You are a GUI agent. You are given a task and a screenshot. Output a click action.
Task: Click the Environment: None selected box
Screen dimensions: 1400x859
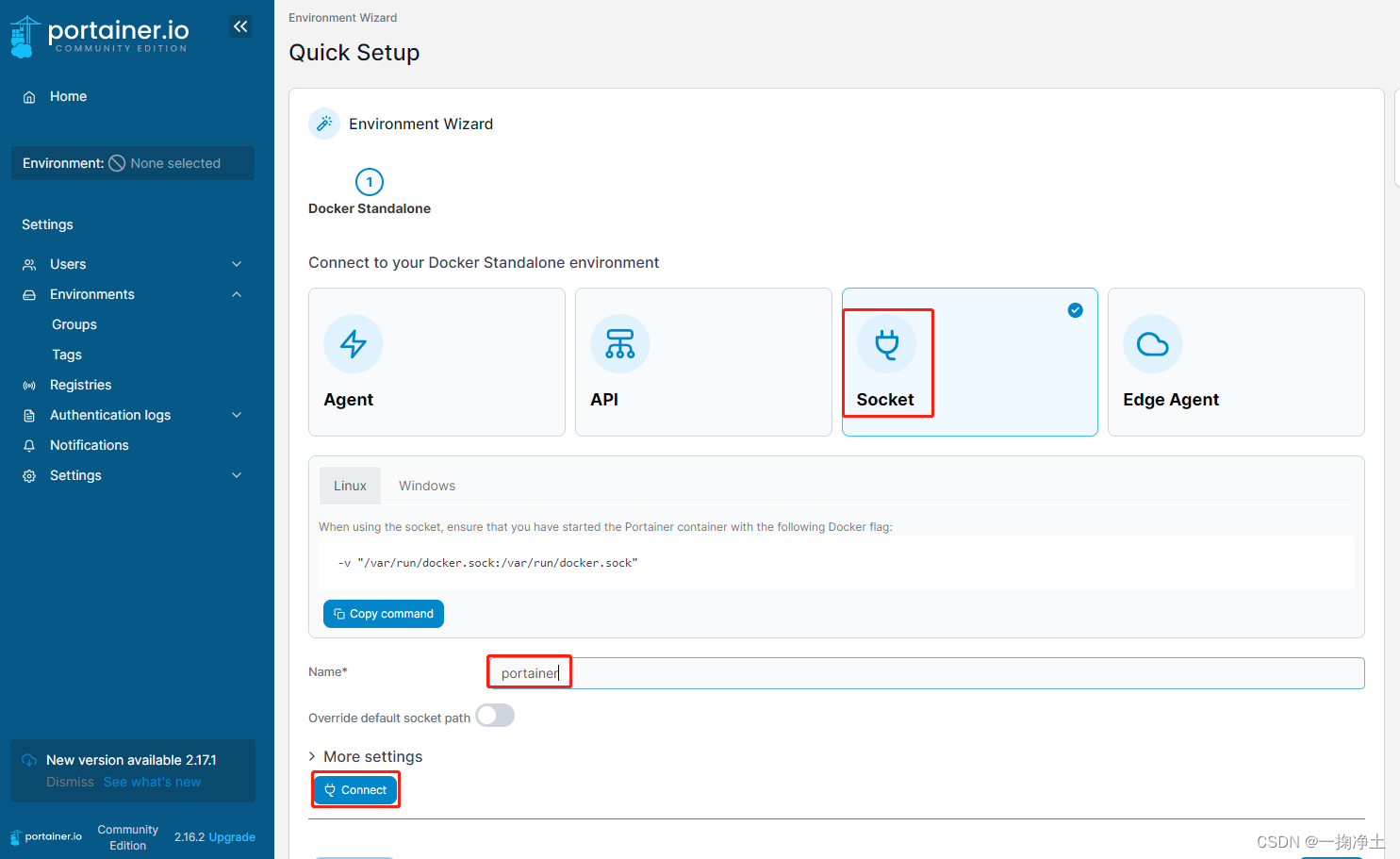[133, 163]
